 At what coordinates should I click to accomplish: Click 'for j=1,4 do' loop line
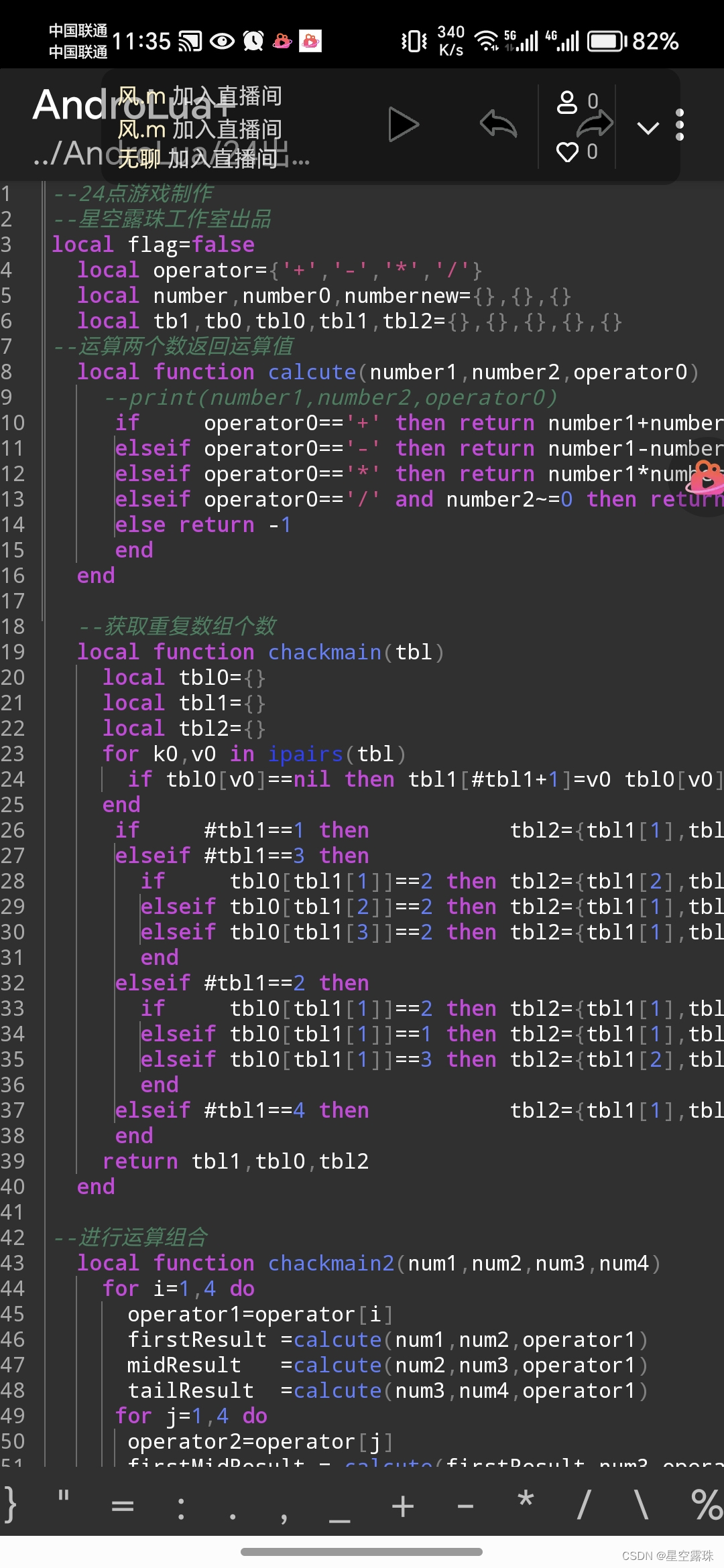point(192,1416)
